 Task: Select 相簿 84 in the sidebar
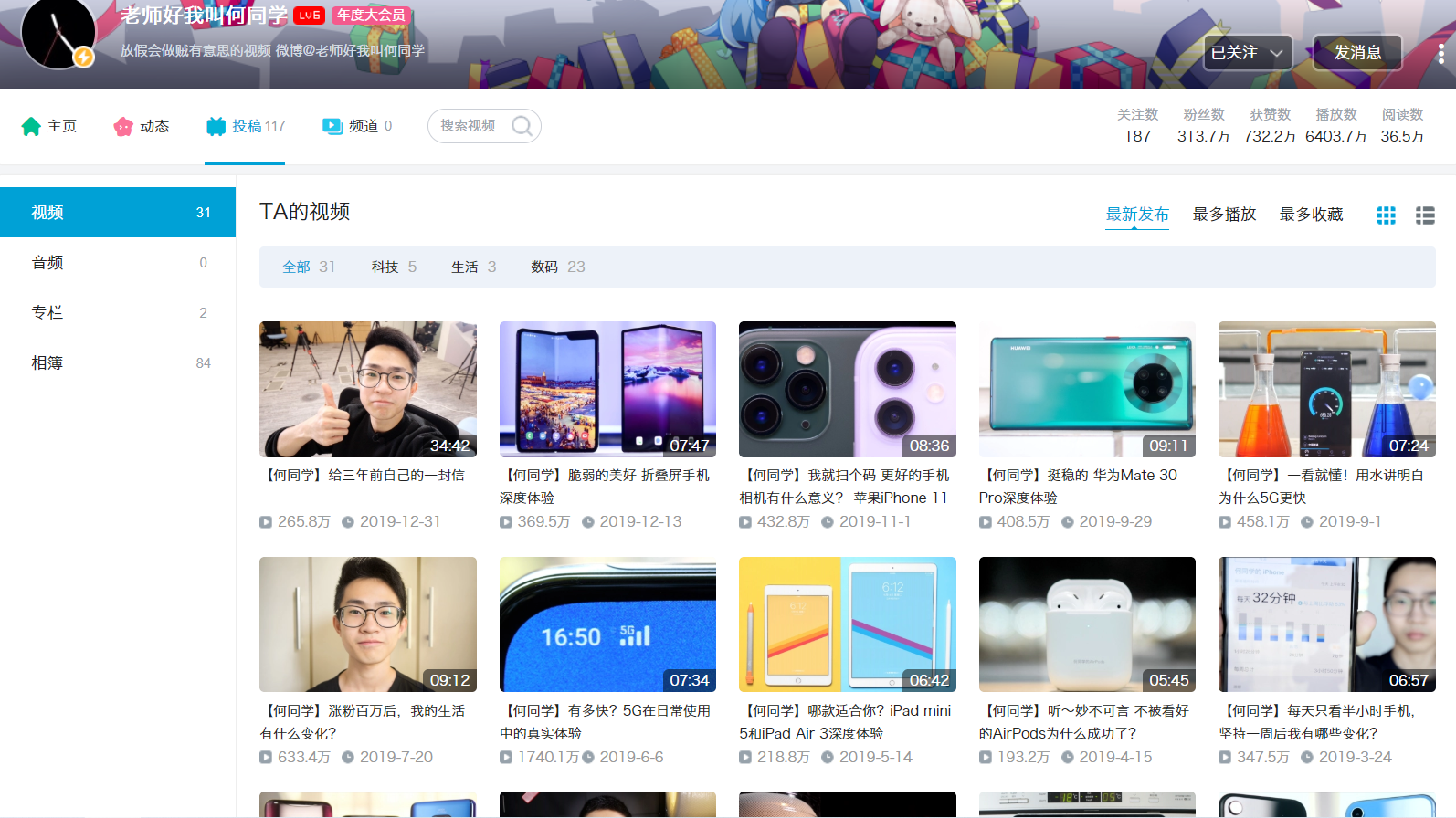(118, 362)
